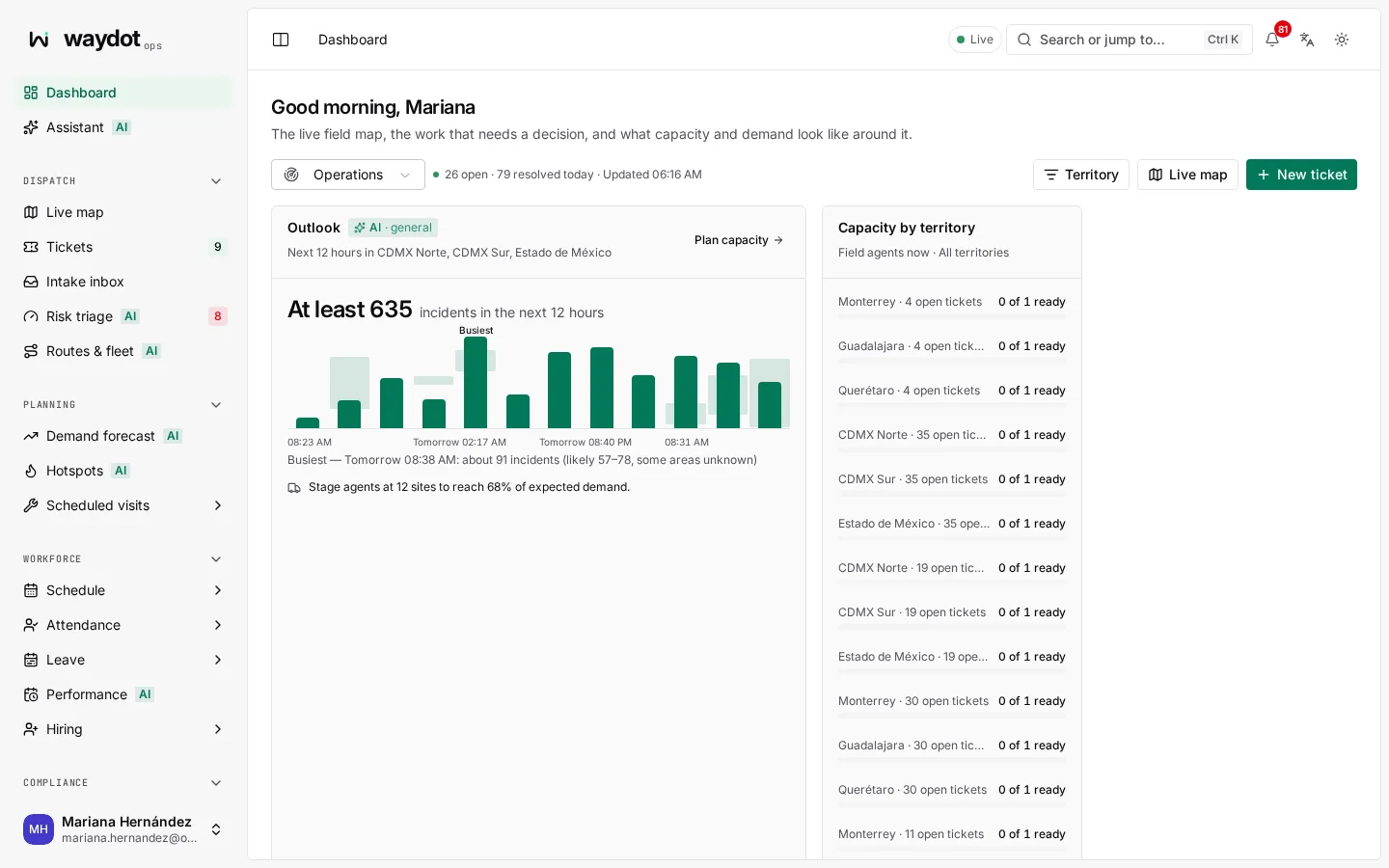The height and width of the screenshot is (868, 1389).
Task: Open Mariana Hernández account switcher
Action: [123, 829]
